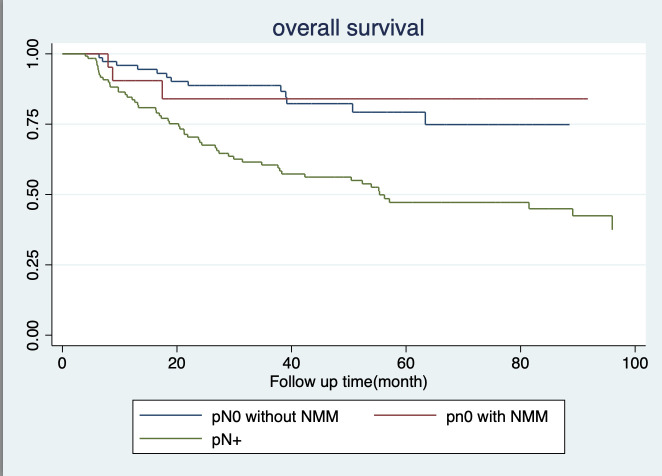662x476 pixels.
Task: Click the 0.00 label on y-axis
Action: pos(33,335)
